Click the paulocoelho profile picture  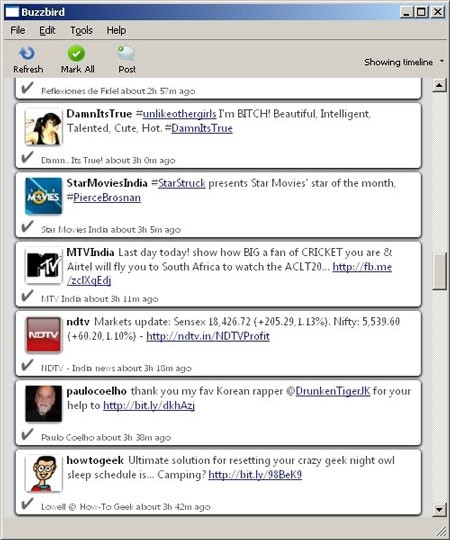pyautogui.click(x=44, y=404)
